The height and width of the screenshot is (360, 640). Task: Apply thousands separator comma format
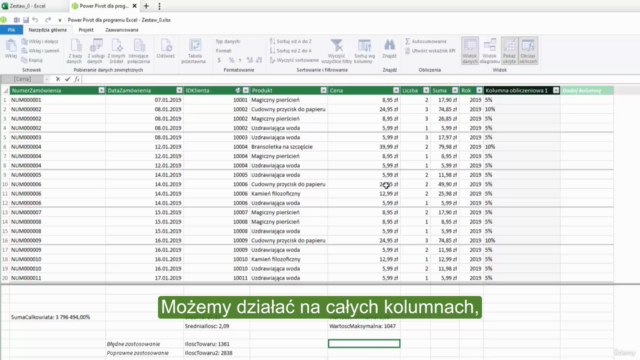point(240,60)
